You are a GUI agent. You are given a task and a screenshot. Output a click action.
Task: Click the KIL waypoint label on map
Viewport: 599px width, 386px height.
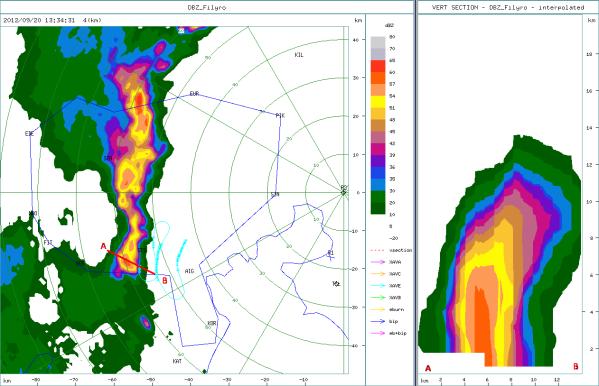tap(299, 55)
